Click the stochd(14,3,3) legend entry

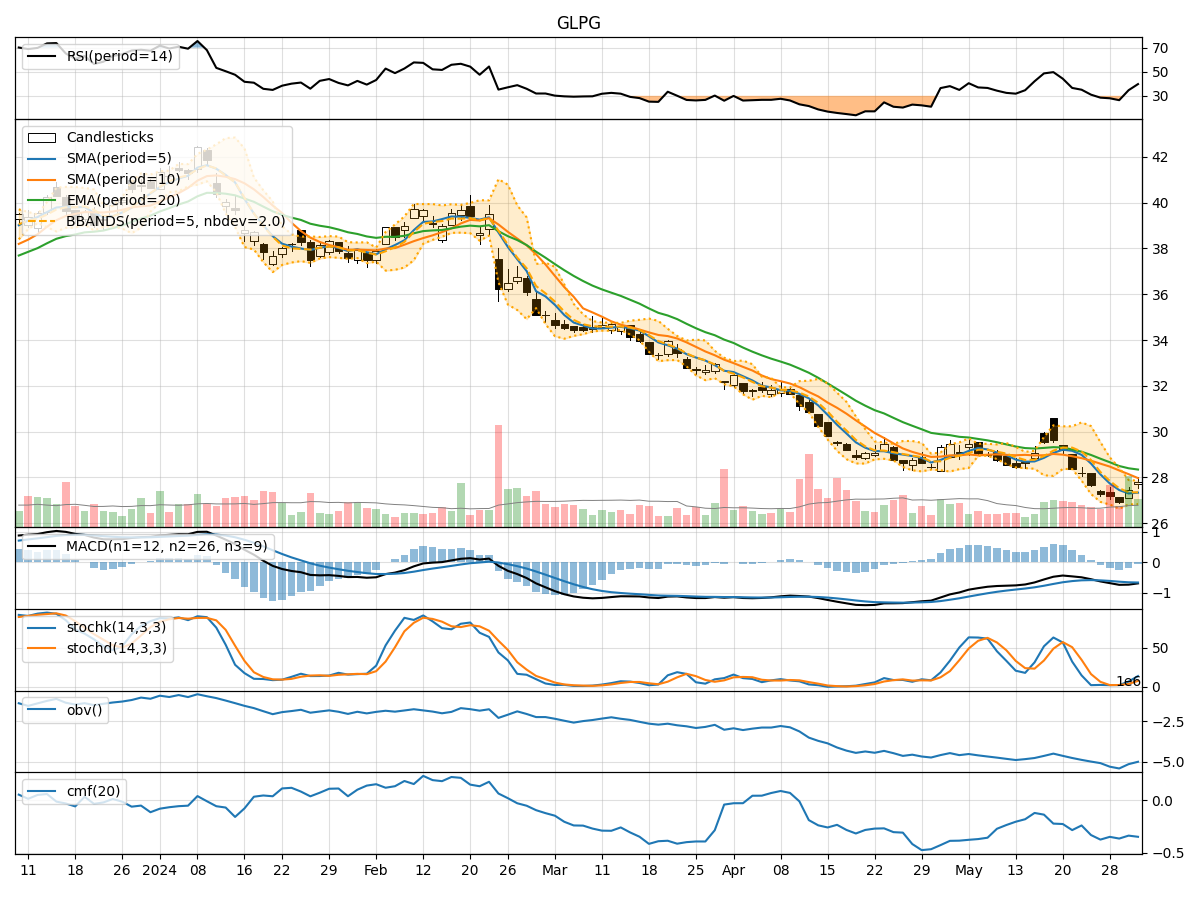click(x=116, y=647)
